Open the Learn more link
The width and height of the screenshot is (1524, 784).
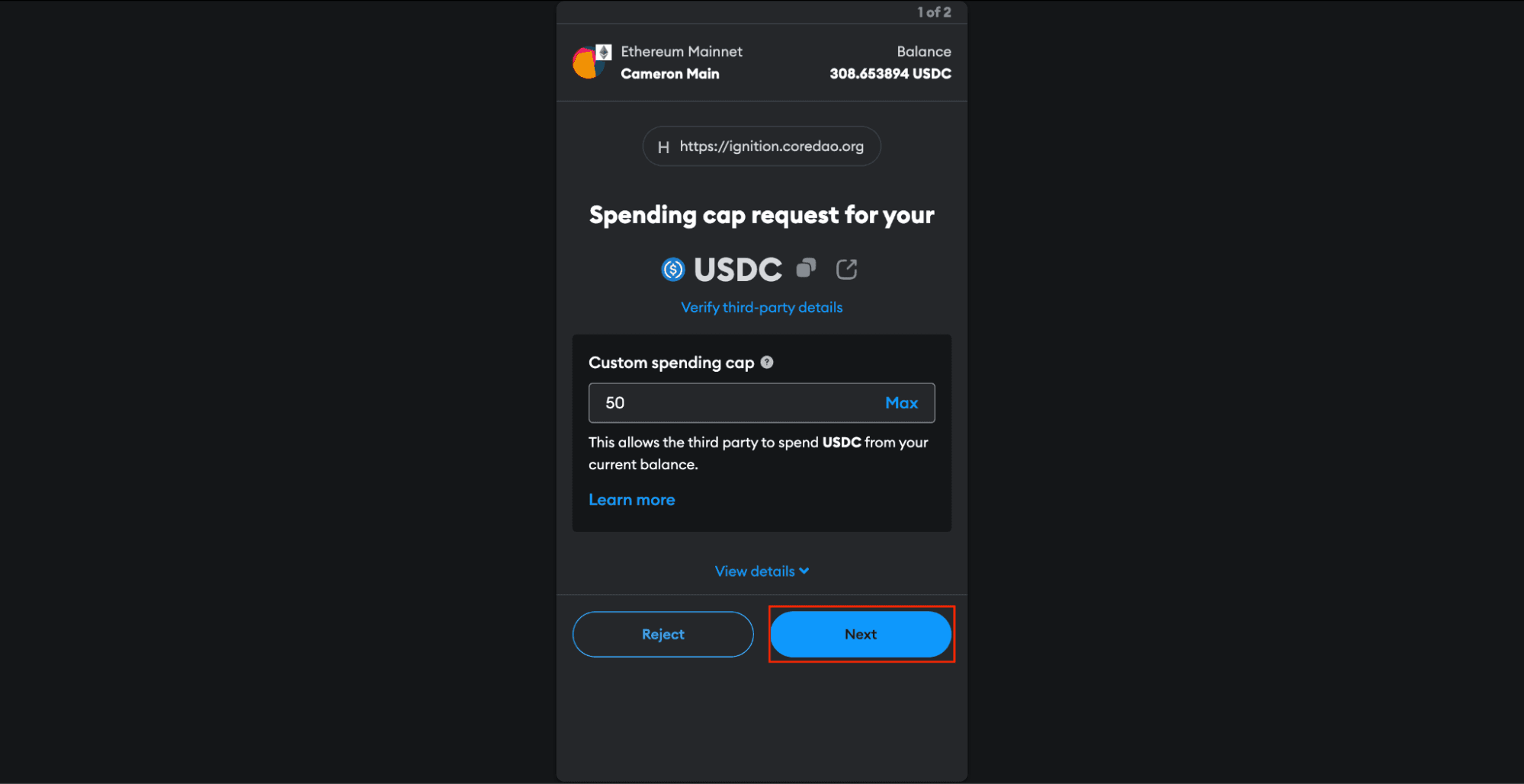pyautogui.click(x=632, y=500)
